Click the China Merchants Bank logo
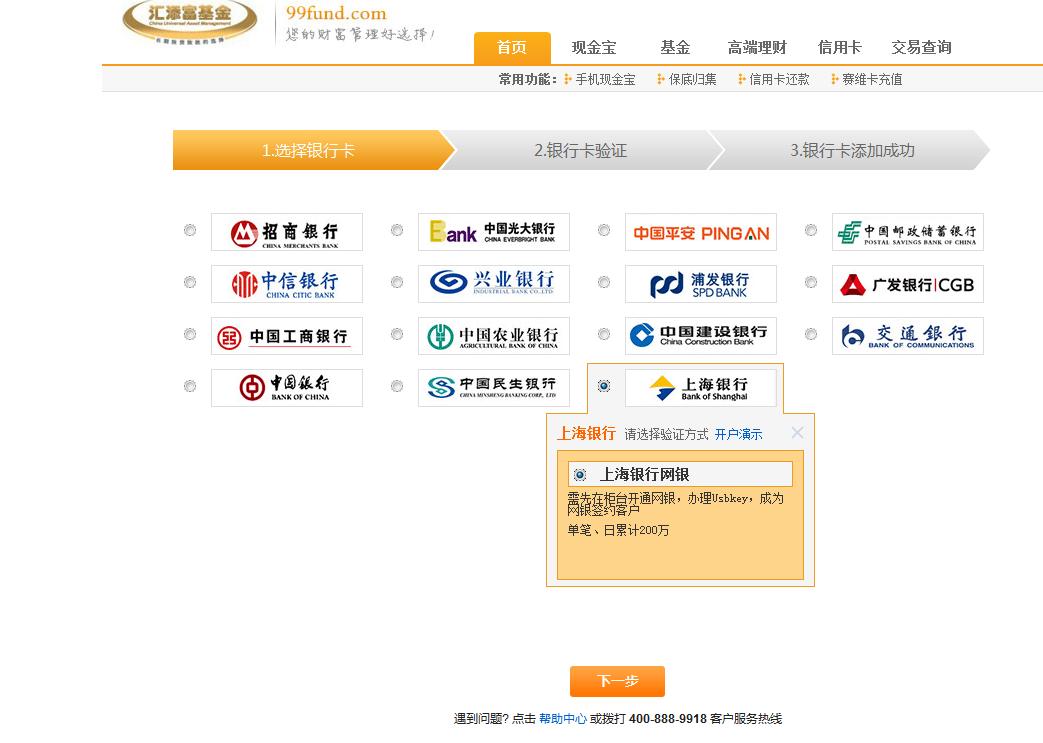Image resolution: width=1043 pixels, height=743 pixels. coord(286,231)
